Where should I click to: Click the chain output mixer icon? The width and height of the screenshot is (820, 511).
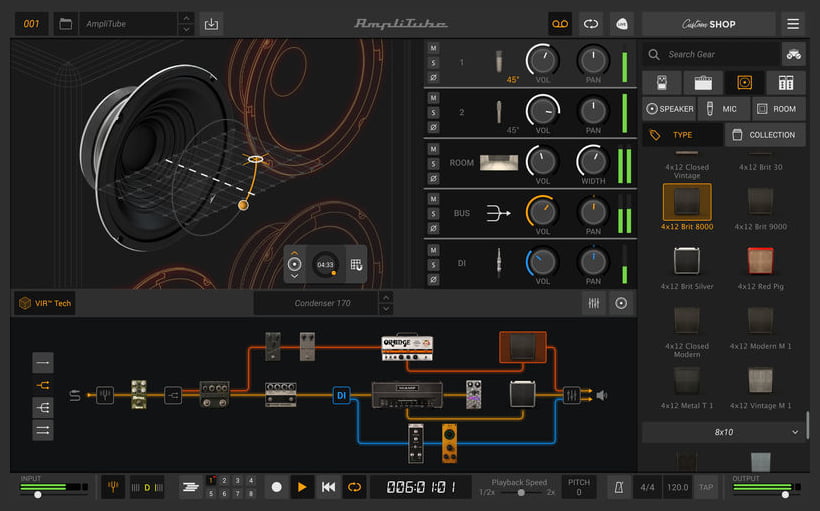572,395
